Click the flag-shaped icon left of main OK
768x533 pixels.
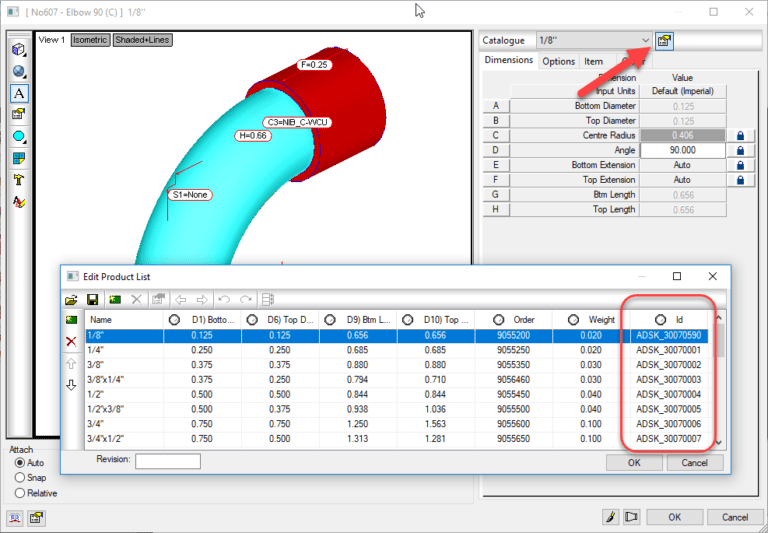click(632, 517)
